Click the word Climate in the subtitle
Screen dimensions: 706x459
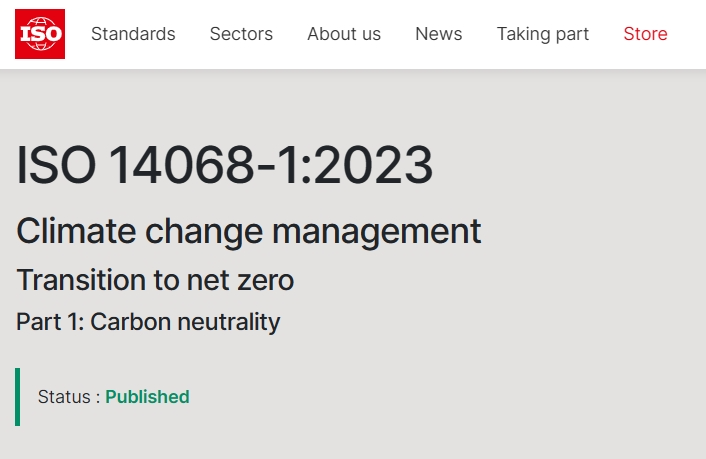click(75, 231)
